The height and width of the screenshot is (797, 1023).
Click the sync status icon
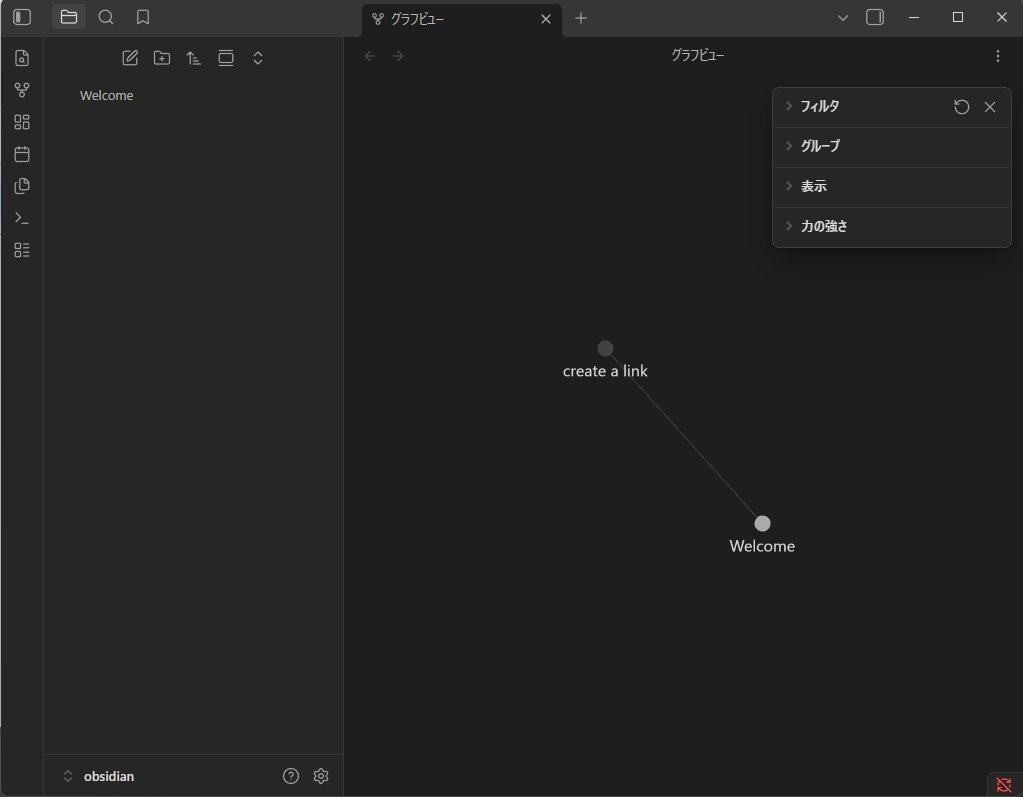click(1004, 785)
